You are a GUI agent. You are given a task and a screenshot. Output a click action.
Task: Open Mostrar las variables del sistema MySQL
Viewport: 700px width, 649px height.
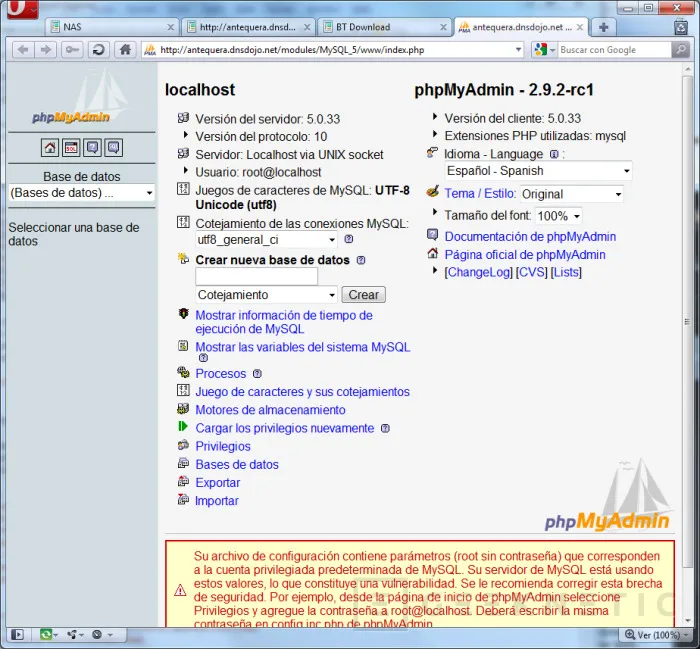(303, 347)
